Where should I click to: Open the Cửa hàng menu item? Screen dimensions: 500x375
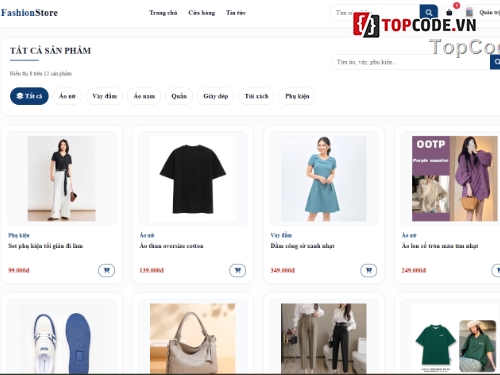(x=201, y=13)
